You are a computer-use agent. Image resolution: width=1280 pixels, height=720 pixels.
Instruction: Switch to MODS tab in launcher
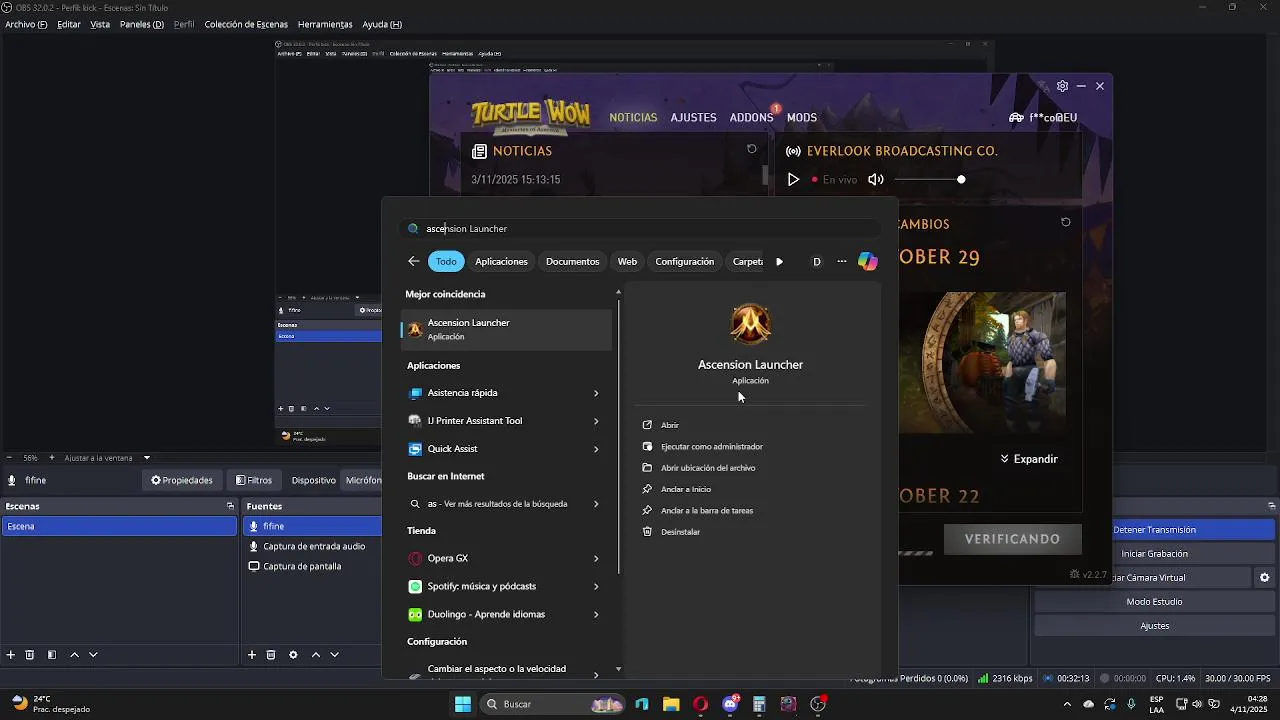coord(802,117)
